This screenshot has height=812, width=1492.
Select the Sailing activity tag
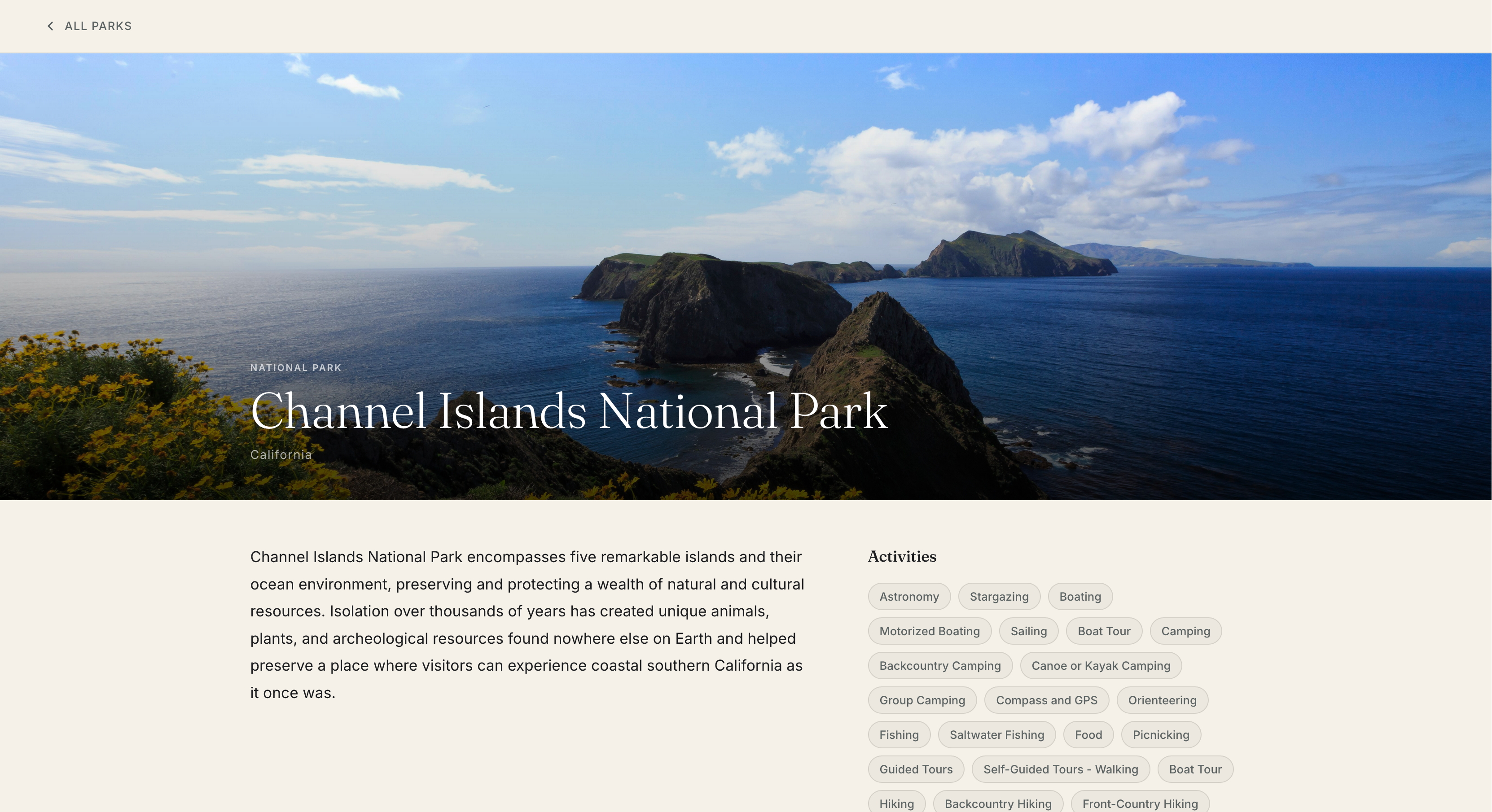coord(1029,631)
